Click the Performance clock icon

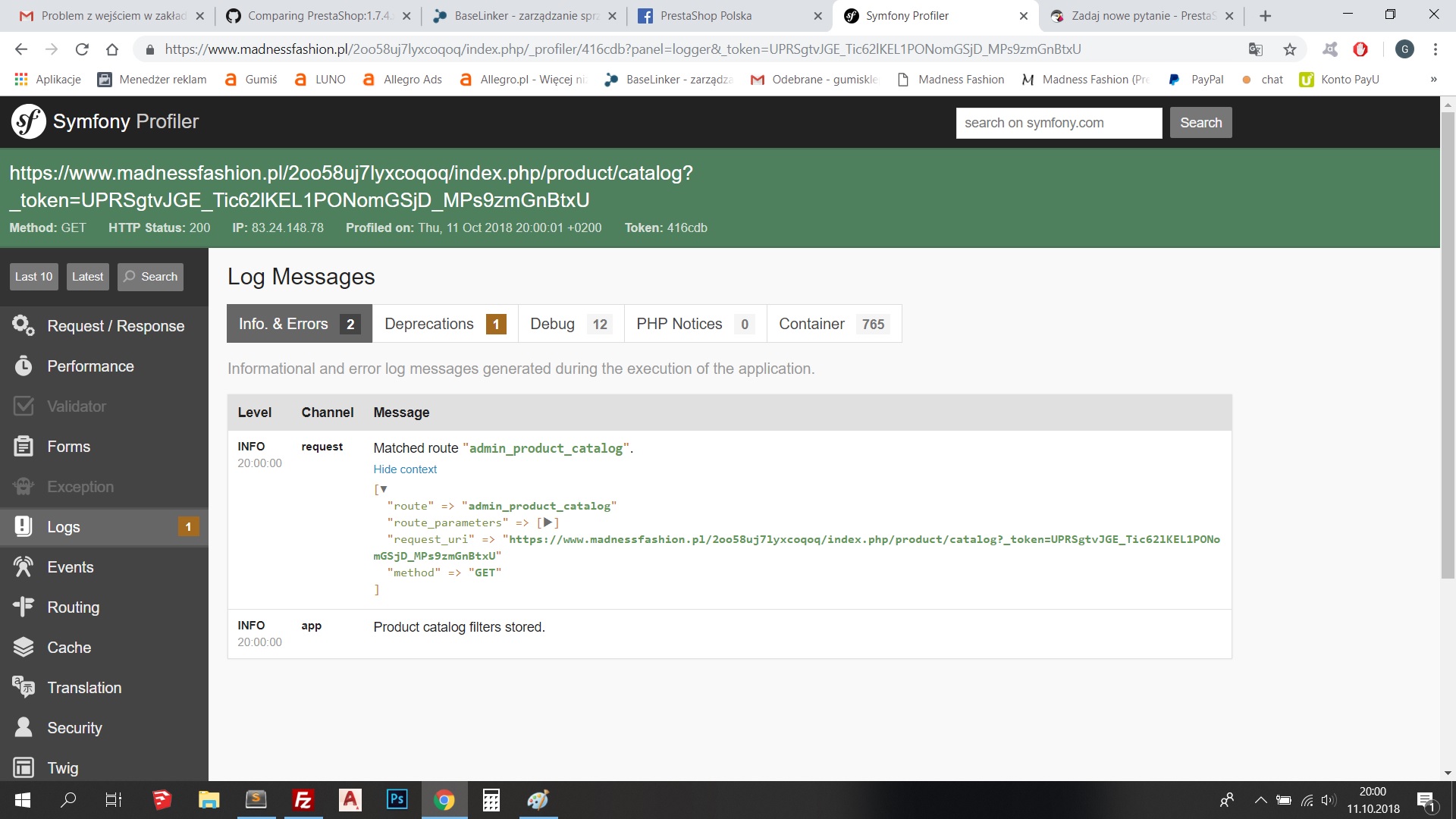[x=24, y=366]
